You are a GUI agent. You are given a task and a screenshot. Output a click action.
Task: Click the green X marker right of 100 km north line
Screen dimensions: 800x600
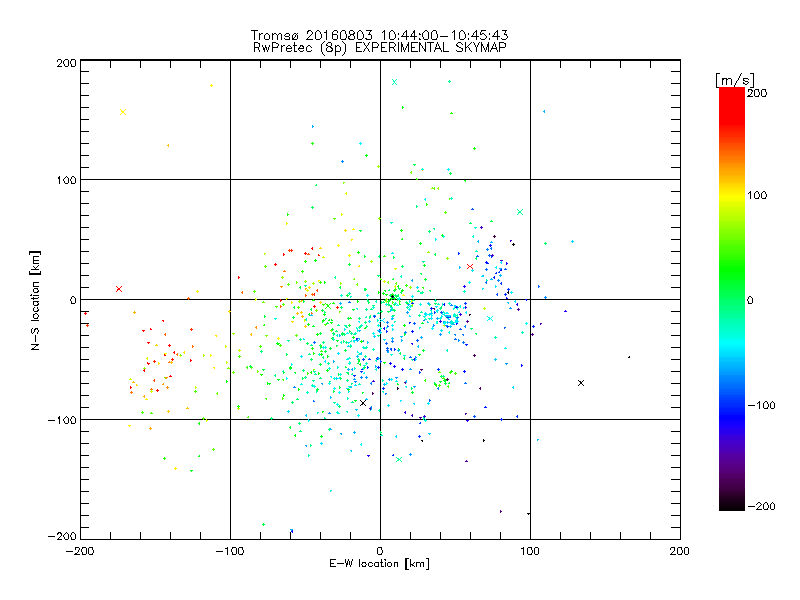[x=520, y=212]
